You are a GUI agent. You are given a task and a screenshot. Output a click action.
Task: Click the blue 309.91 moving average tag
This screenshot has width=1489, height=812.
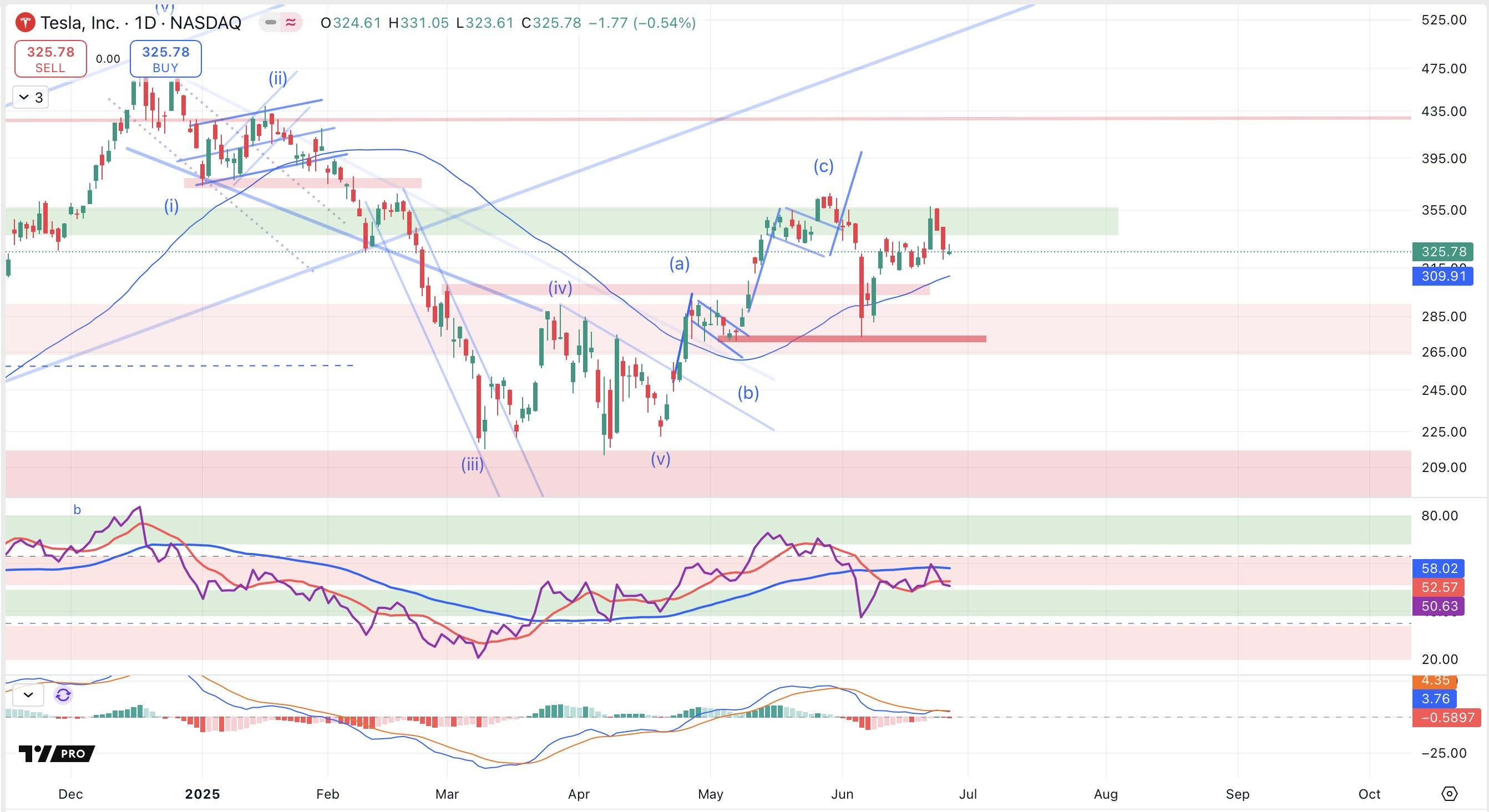coord(1442,276)
